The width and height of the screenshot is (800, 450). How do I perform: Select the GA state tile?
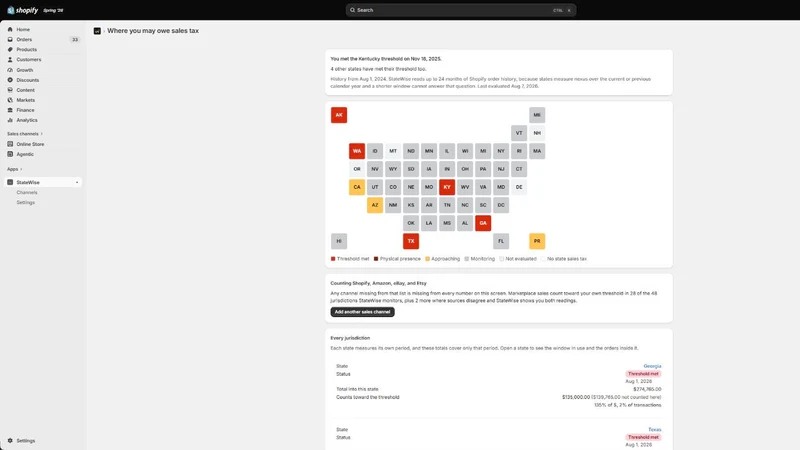483,223
